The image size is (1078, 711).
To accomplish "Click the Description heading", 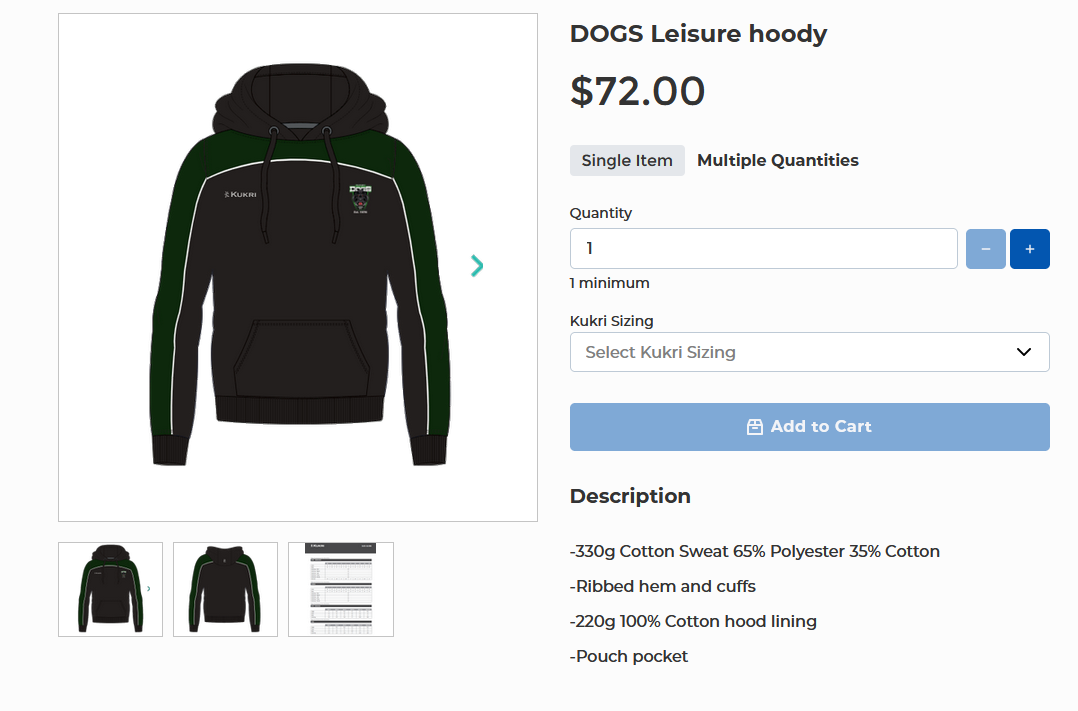I will (x=630, y=496).
